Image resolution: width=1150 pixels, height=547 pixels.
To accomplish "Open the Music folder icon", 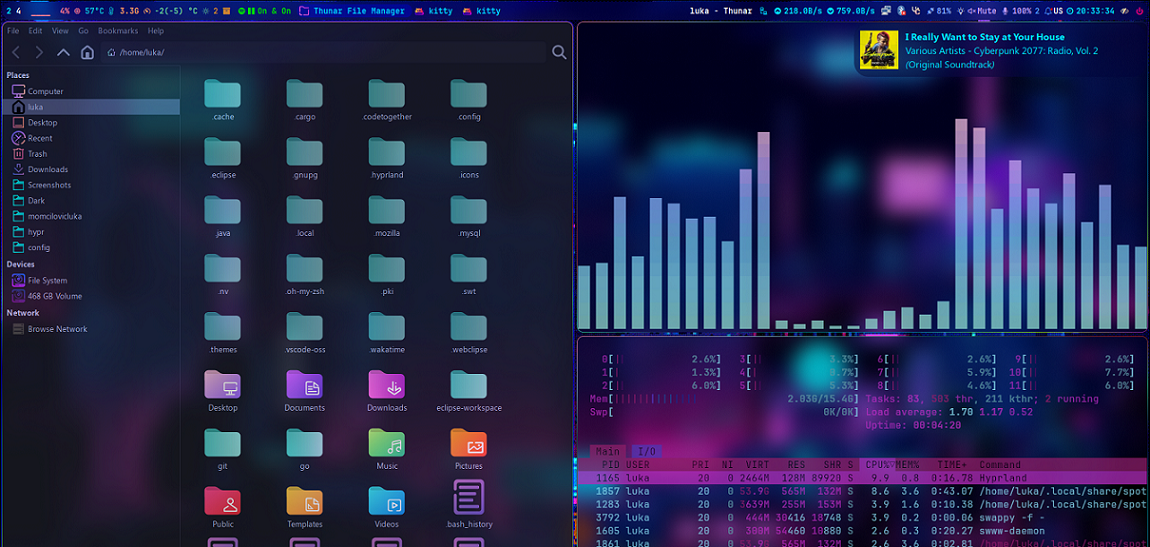I will pyautogui.click(x=386, y=447).
